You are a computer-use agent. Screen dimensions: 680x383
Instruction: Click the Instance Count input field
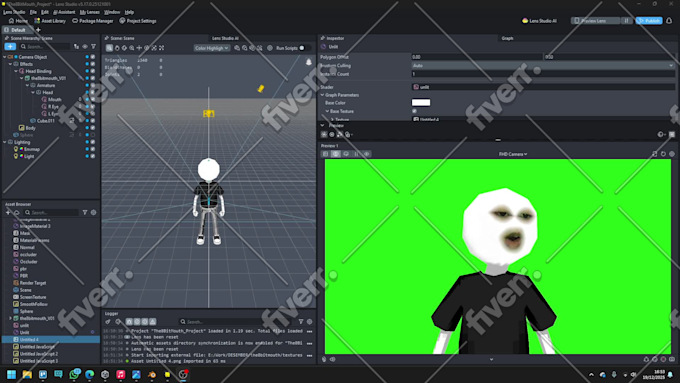[543, 74]
